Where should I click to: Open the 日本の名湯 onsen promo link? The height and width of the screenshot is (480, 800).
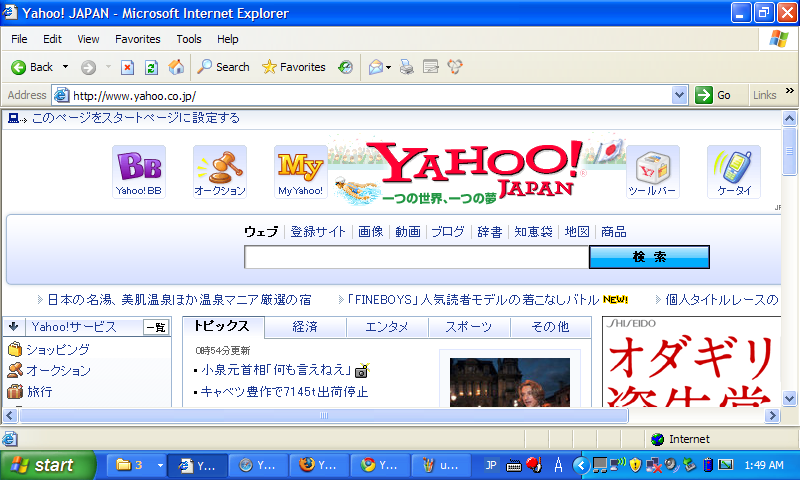pyautogui.click(x=179, y=300)
